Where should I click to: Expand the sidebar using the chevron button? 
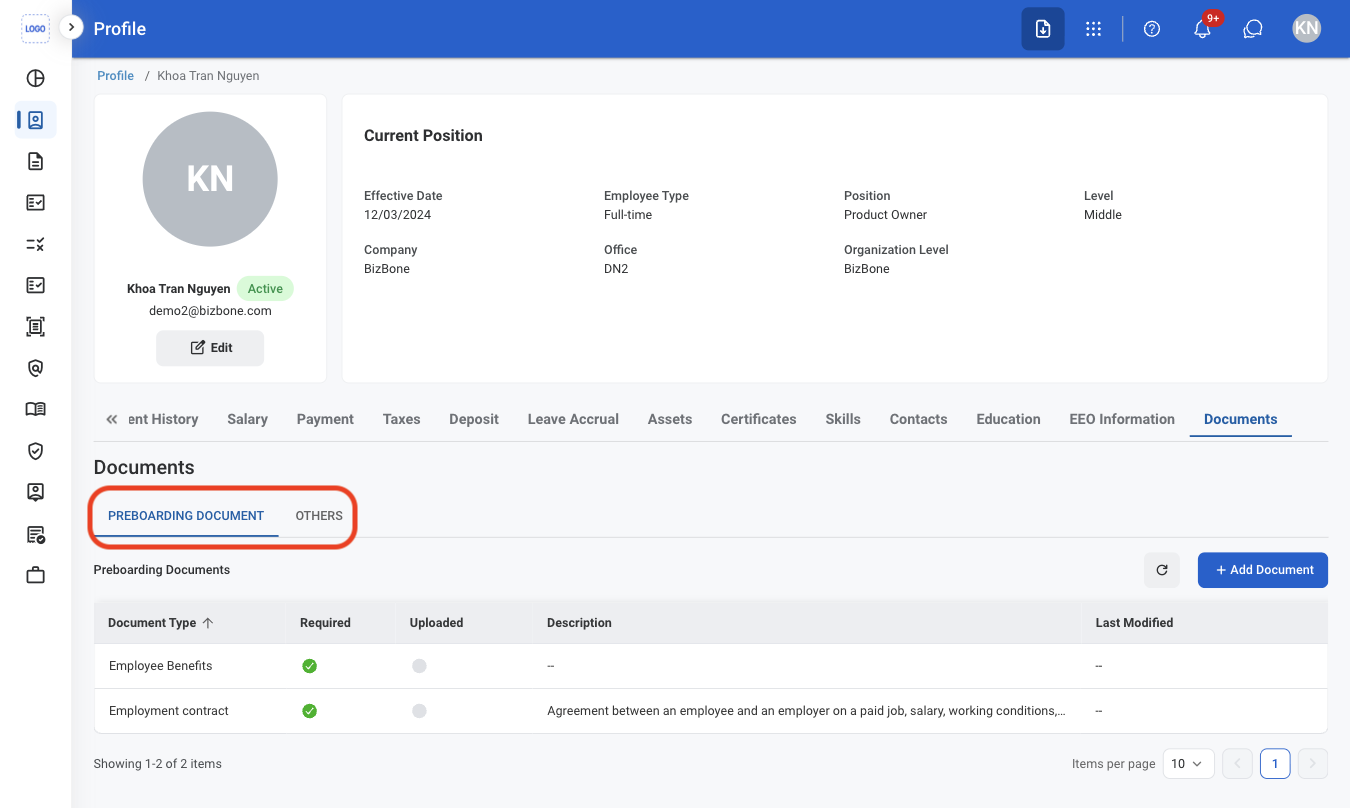tap(71, 27)
